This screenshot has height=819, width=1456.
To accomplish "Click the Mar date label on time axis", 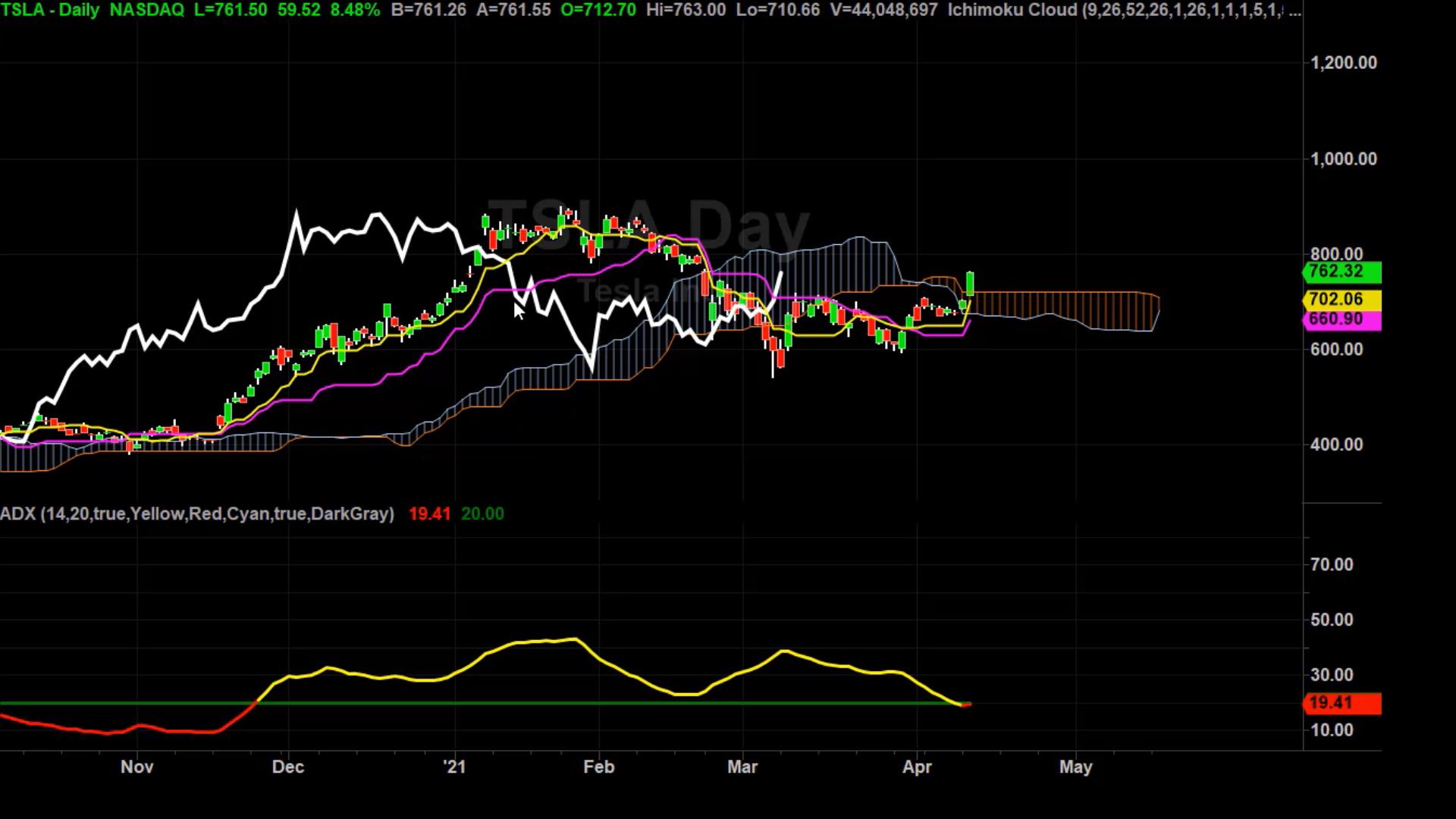I will click(x=742, y=767).
